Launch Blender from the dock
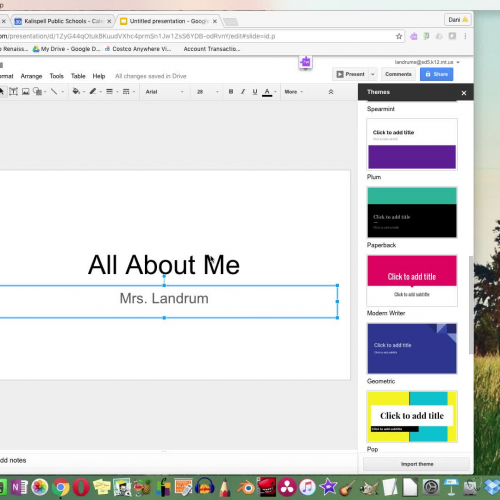This screenshot has width=500, height=500. point(247,488)
